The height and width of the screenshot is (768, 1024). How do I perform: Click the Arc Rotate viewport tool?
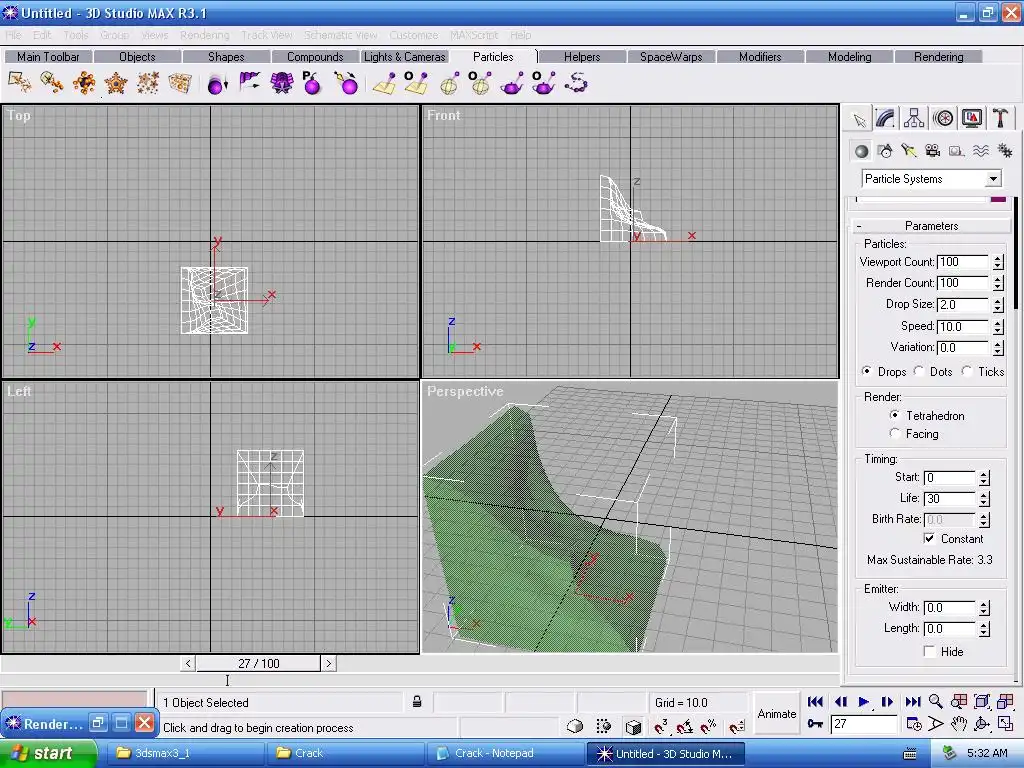tap(982, 724)
